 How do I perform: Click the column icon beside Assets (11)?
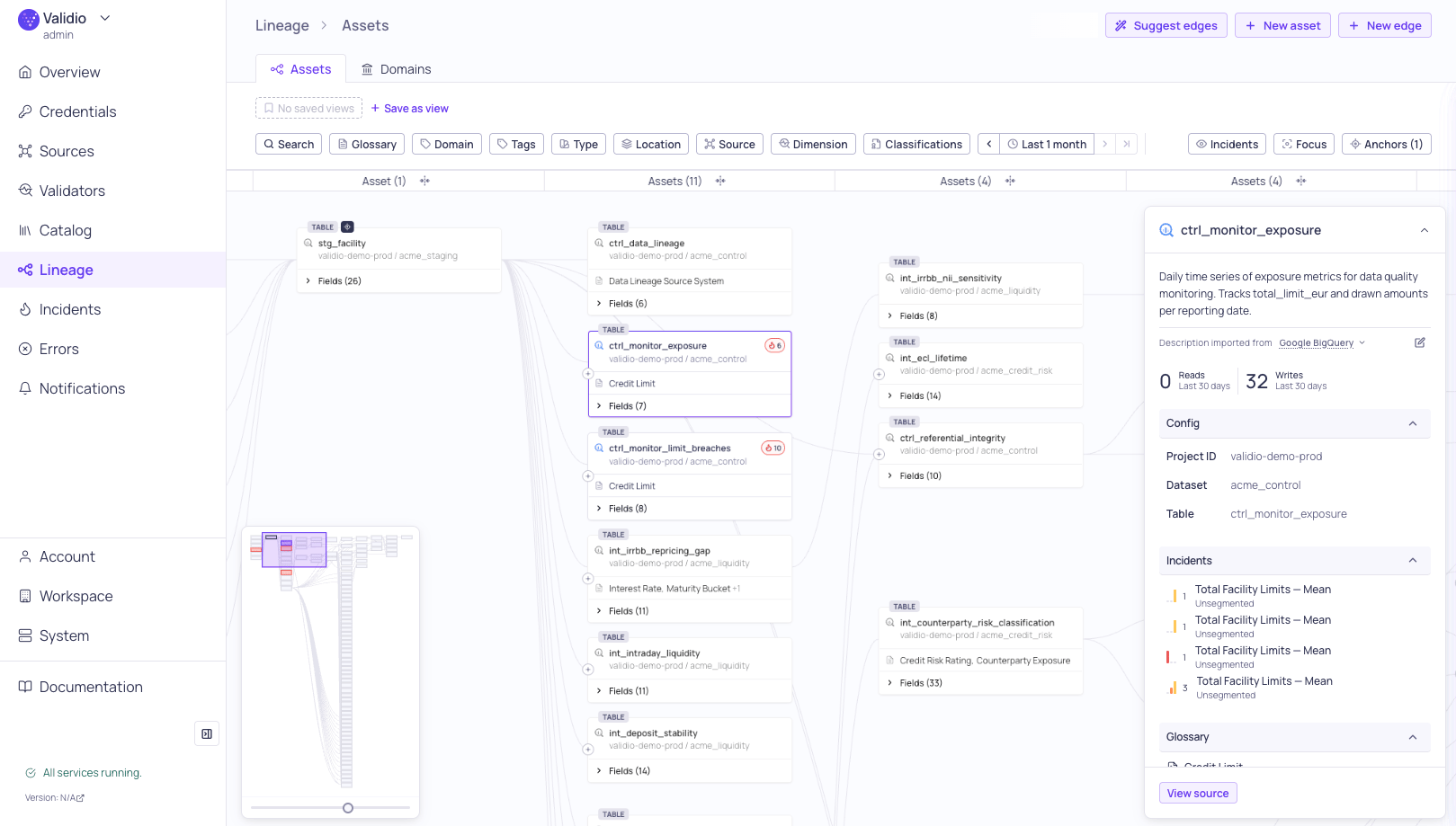720,181
